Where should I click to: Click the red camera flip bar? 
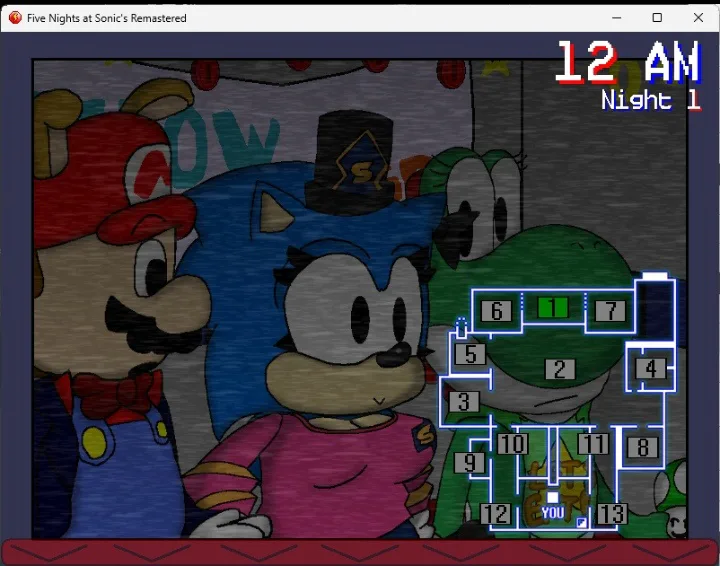pyautogui.click(x=360, y=552)
